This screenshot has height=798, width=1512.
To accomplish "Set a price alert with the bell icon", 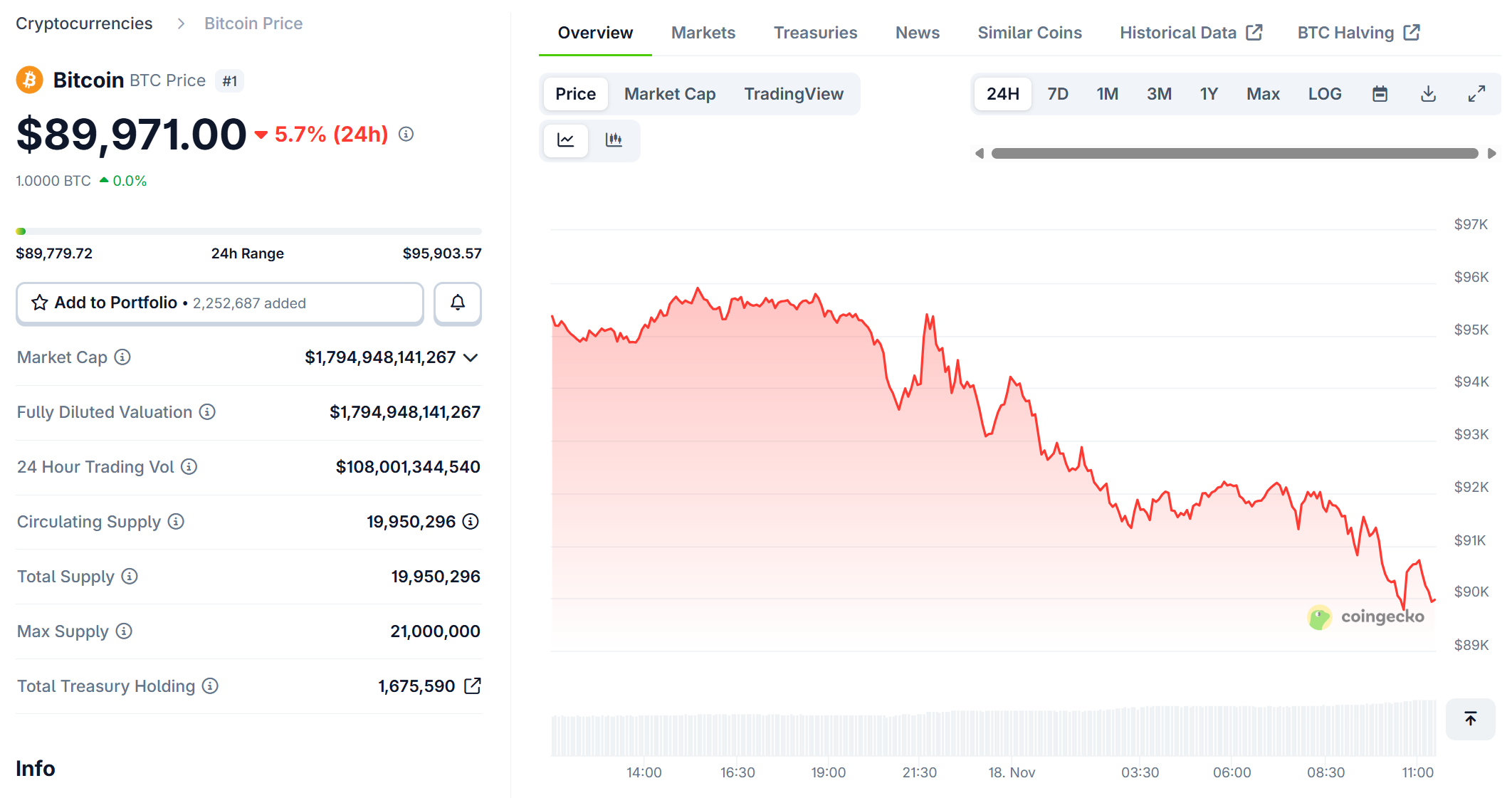I will [x=457, y=303].
